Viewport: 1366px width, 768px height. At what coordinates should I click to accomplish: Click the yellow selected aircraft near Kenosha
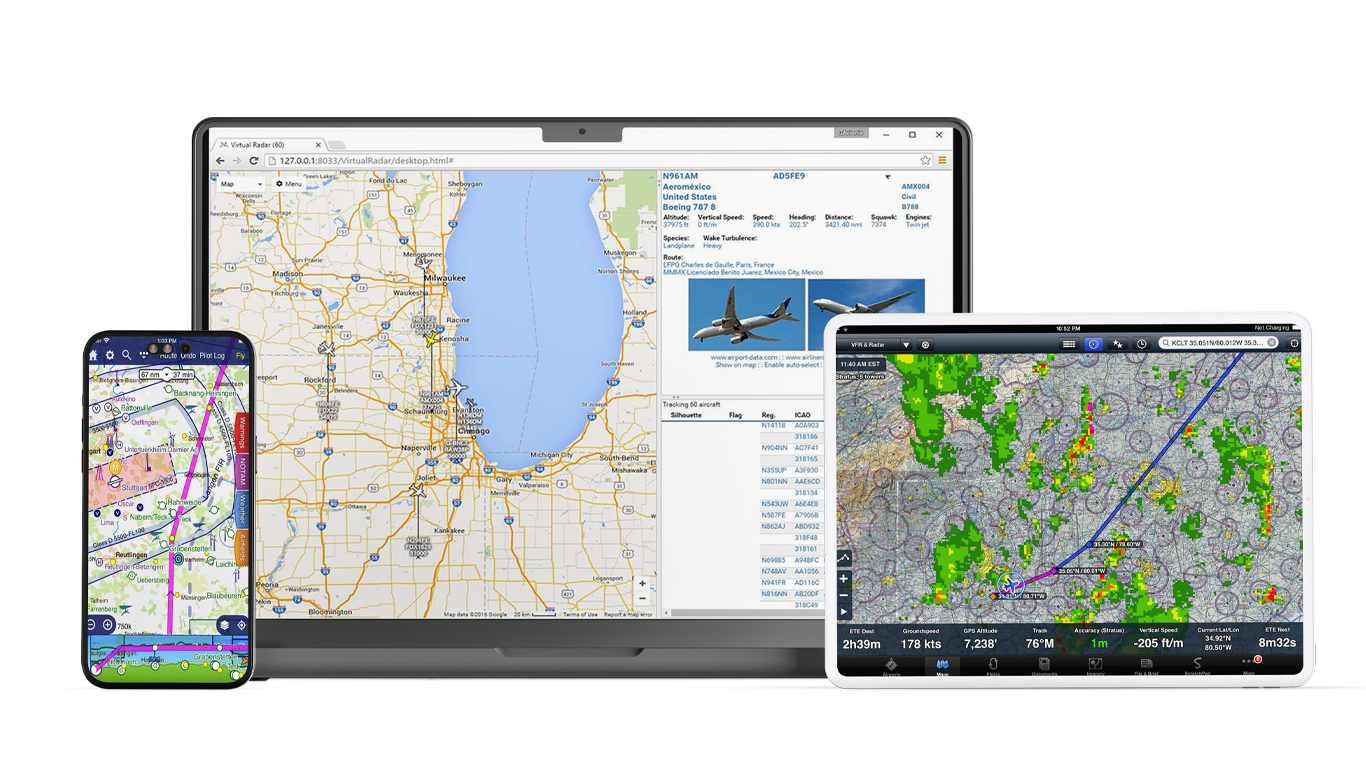431,340
